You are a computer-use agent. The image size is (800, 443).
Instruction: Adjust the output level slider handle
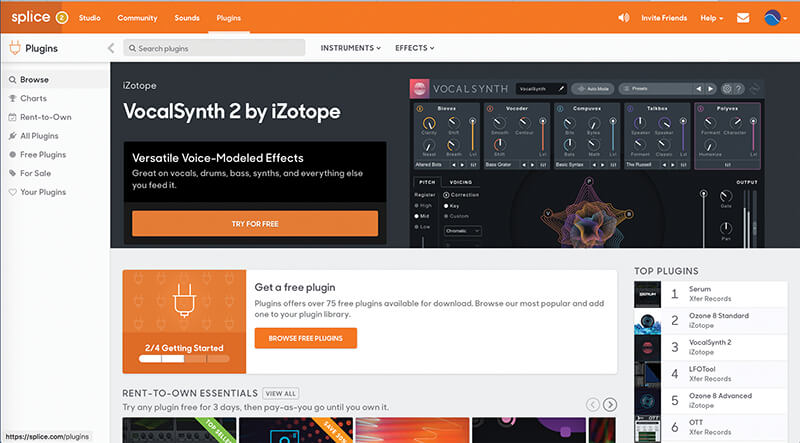(x=704, y=194)
